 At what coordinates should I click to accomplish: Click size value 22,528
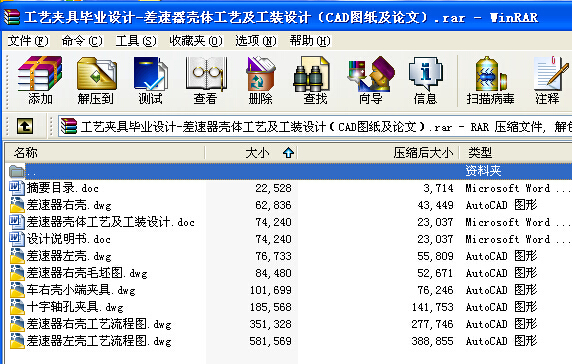coord(273,188)
